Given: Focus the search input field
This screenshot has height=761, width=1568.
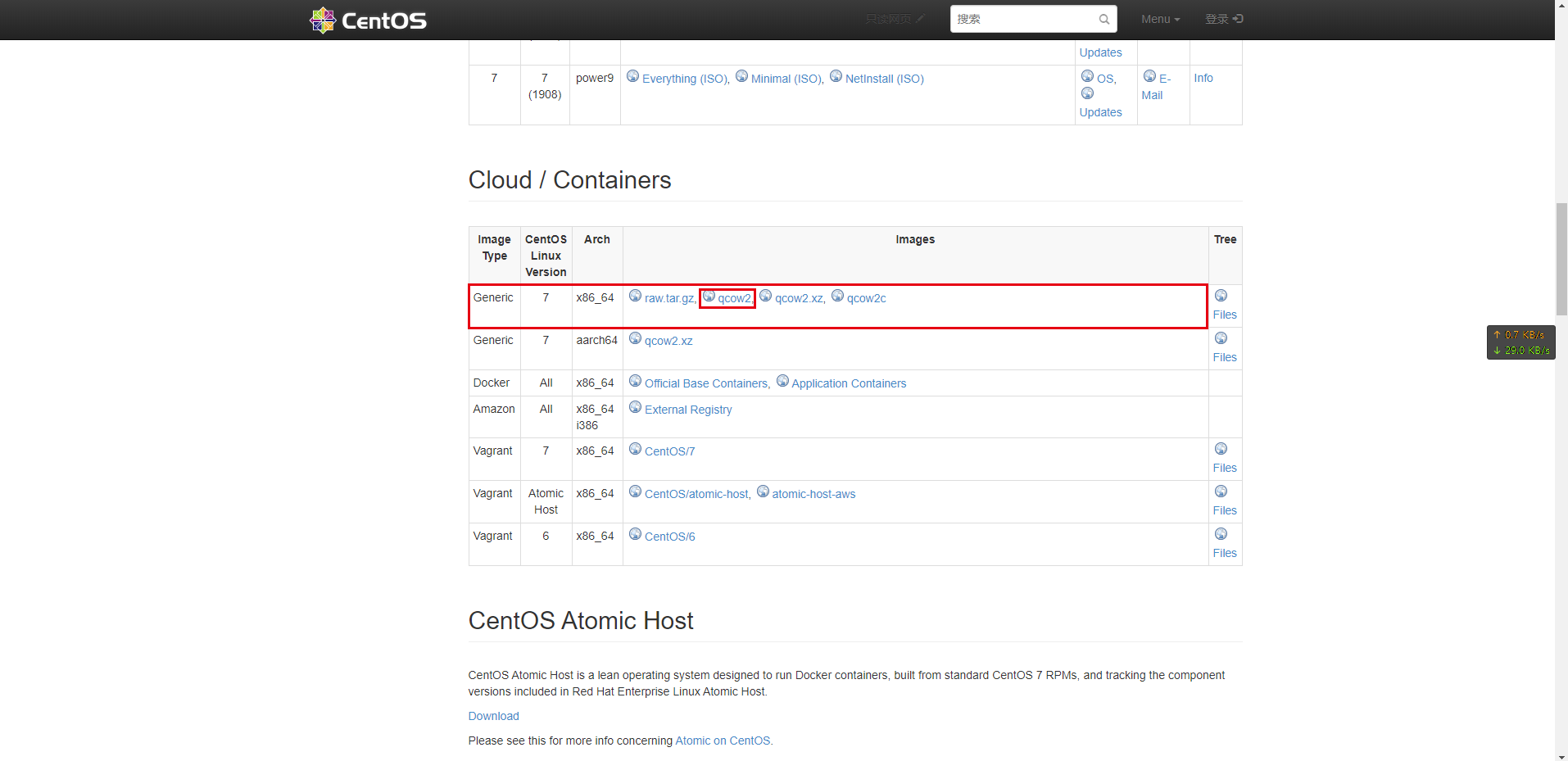Looking at the screenshot, I should [1024, 19].
